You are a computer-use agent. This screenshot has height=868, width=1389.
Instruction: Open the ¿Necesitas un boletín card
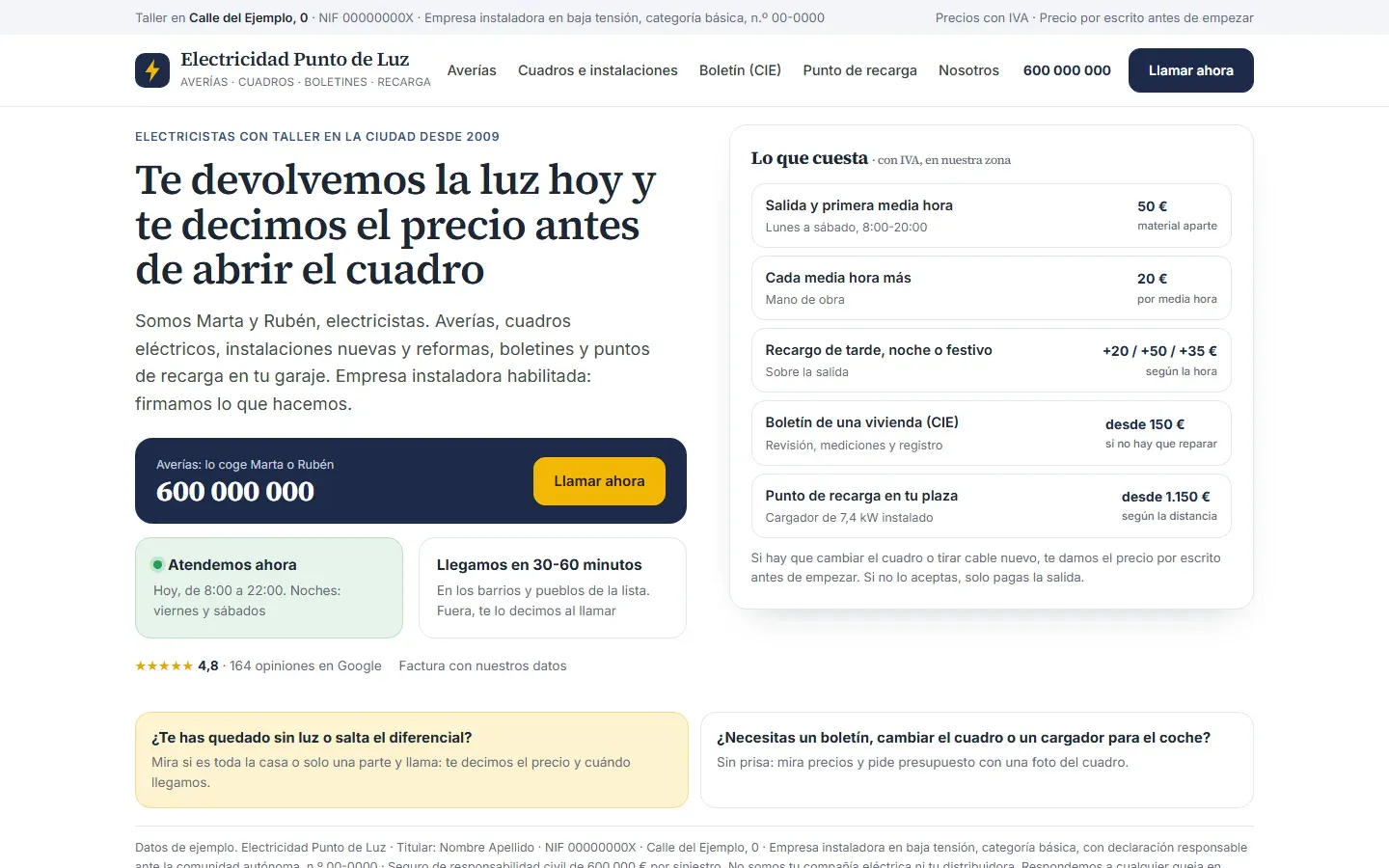[977, 760]
